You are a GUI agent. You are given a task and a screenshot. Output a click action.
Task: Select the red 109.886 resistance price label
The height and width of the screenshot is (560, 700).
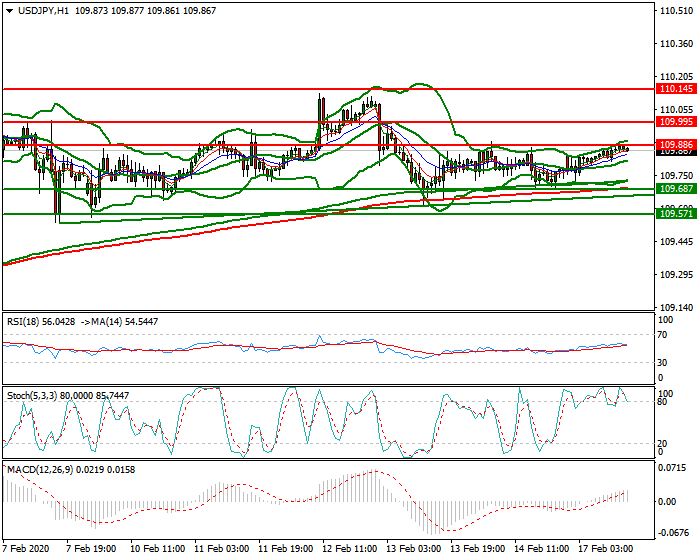[677, 145]
